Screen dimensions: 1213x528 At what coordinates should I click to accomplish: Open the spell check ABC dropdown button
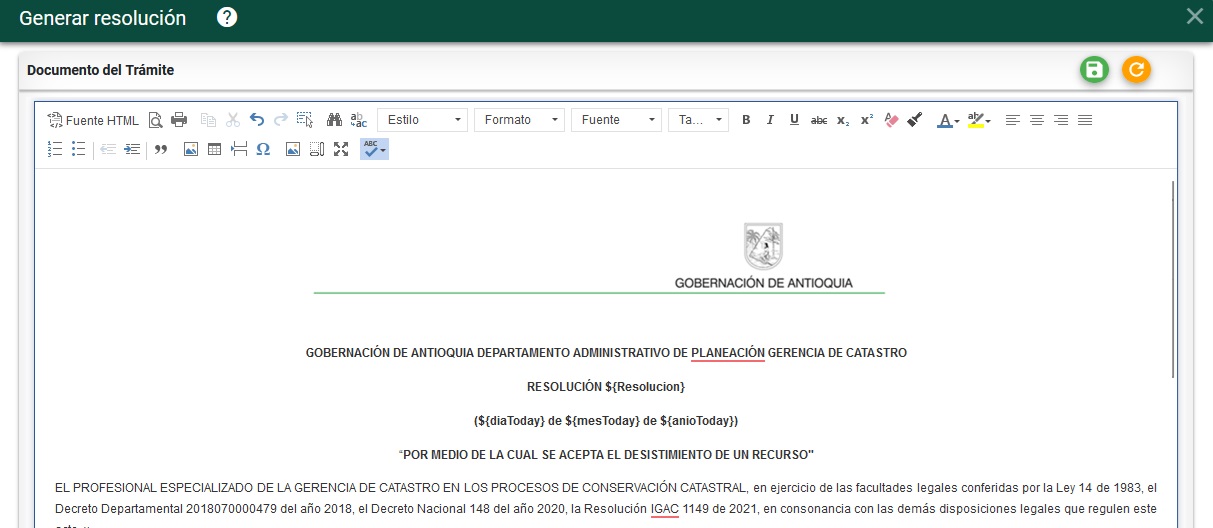374,149
